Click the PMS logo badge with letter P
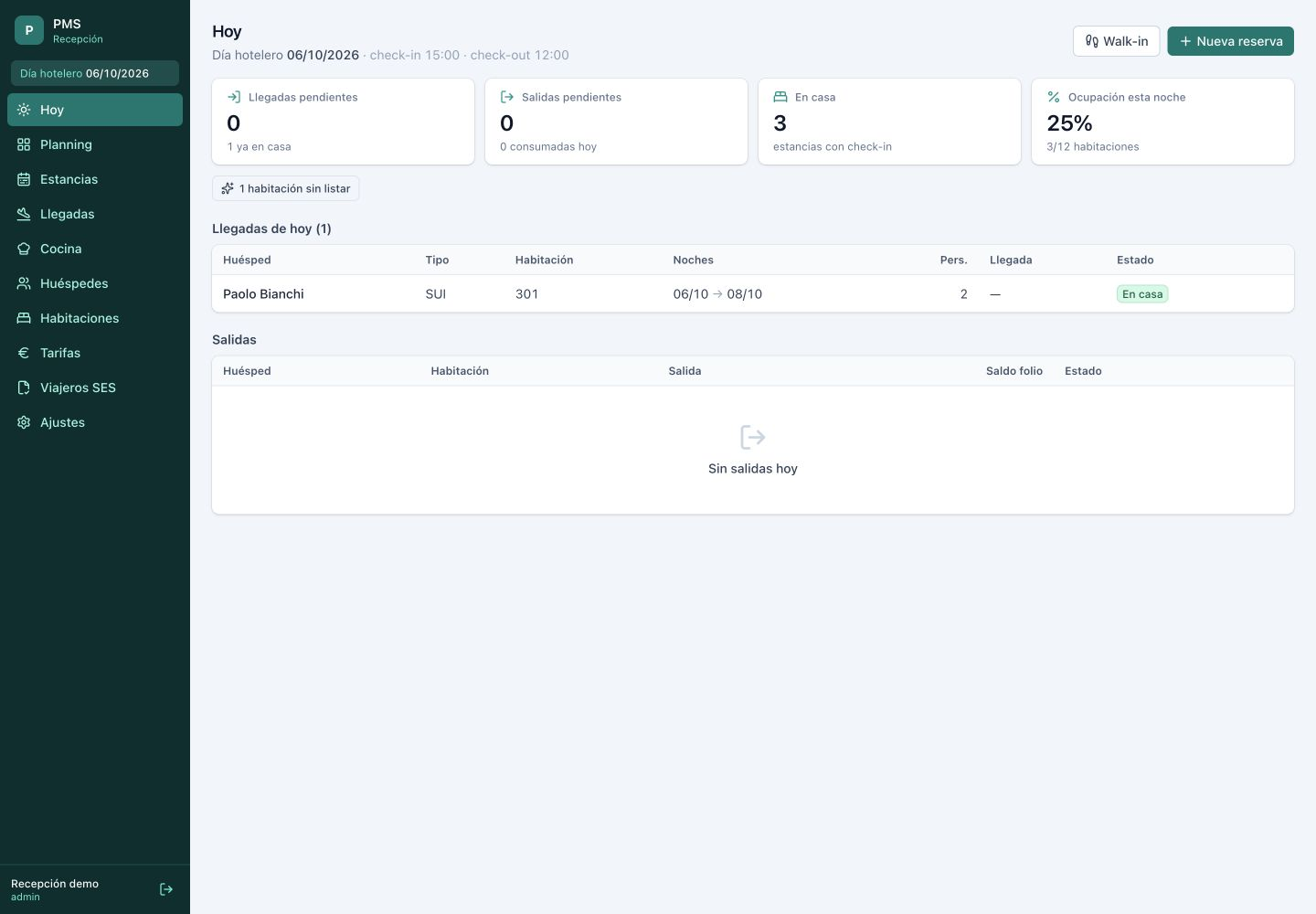The image size is (1316, 914). tap(29, 30)
